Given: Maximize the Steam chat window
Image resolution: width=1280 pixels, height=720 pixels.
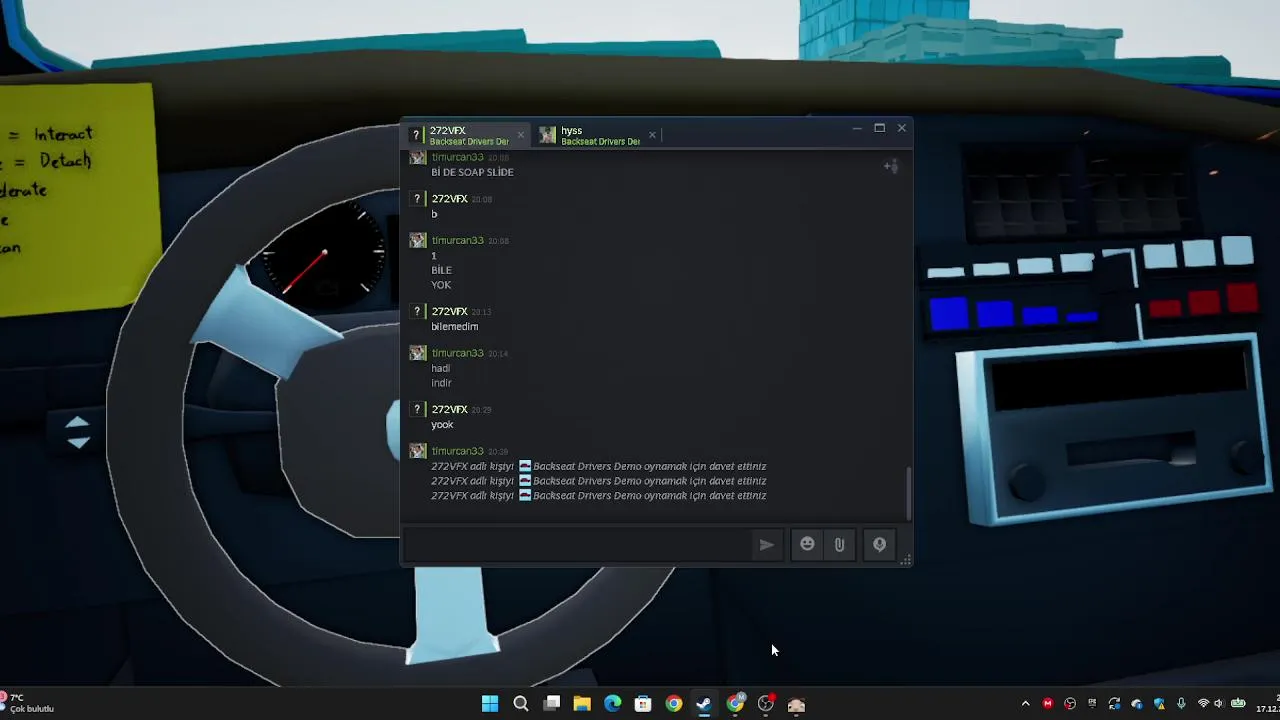Looking at the screenshot, I should pos(879,128).
